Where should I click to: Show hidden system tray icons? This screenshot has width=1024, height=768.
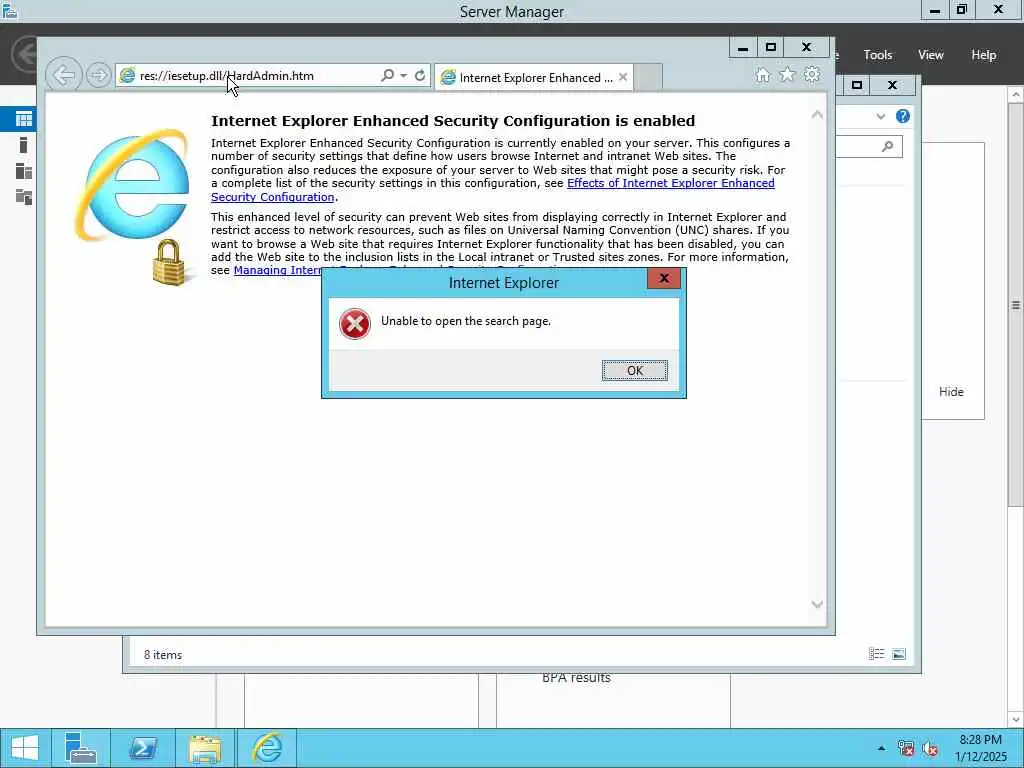click(x=882, y=748)
